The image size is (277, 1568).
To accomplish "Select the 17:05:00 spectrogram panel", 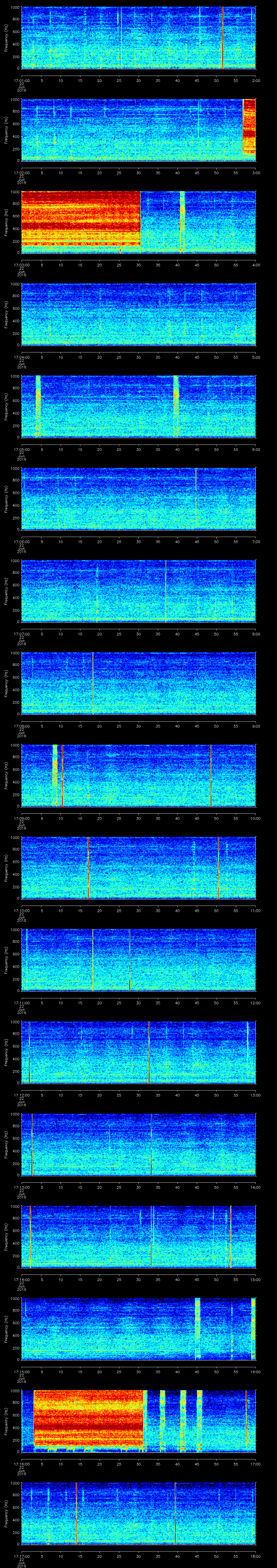I will [x=138, y=407].
